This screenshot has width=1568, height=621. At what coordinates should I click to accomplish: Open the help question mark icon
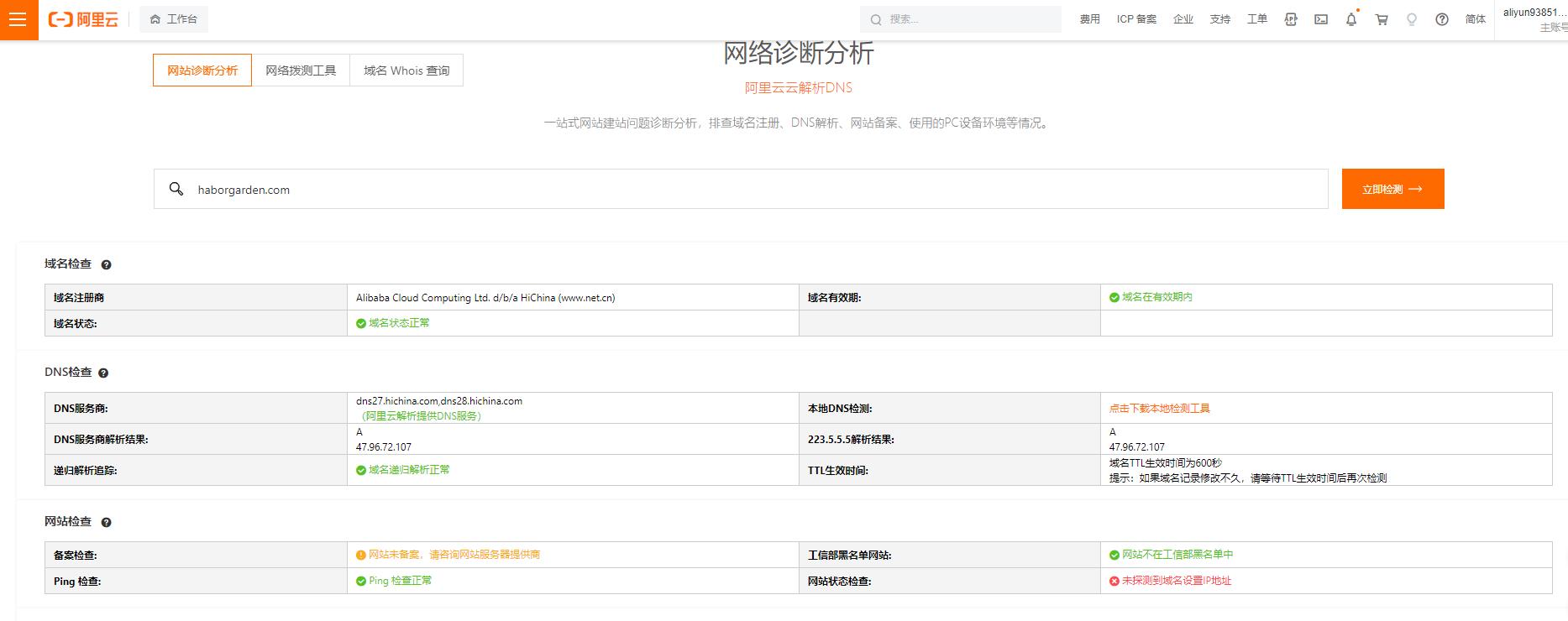click(x=1442, y=19)
